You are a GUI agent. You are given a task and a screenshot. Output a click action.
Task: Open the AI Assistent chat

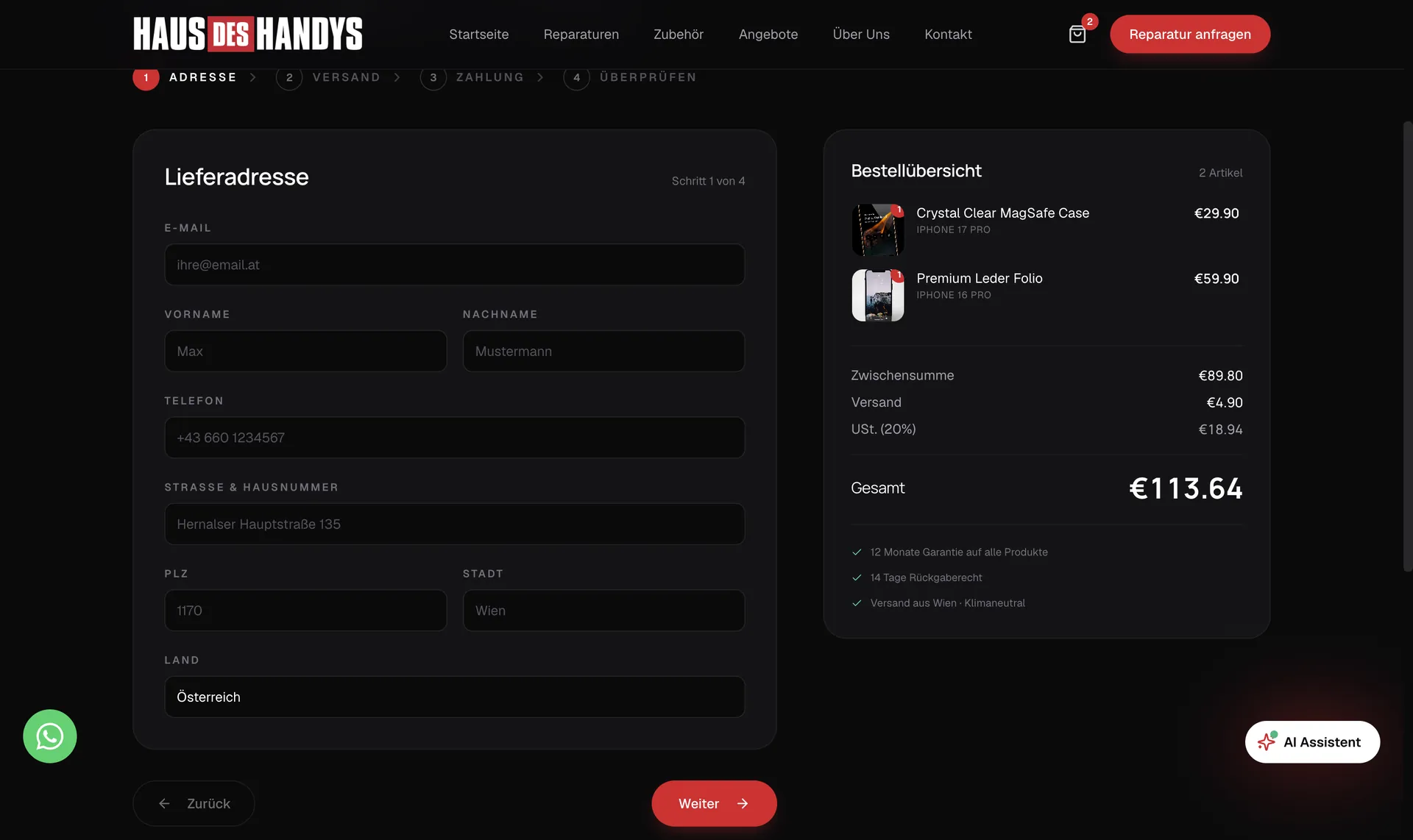coord(1312,741)
